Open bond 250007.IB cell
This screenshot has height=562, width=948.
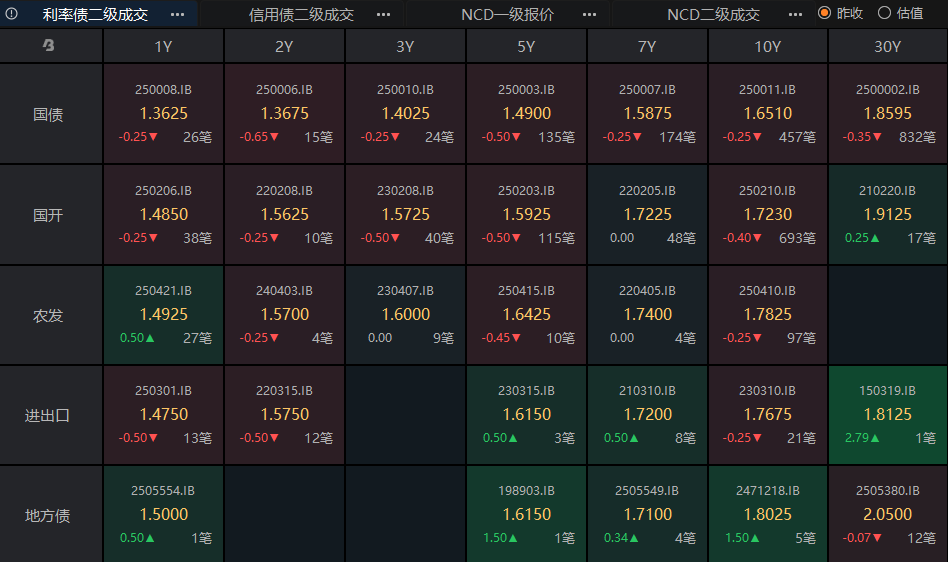[647, 114]
